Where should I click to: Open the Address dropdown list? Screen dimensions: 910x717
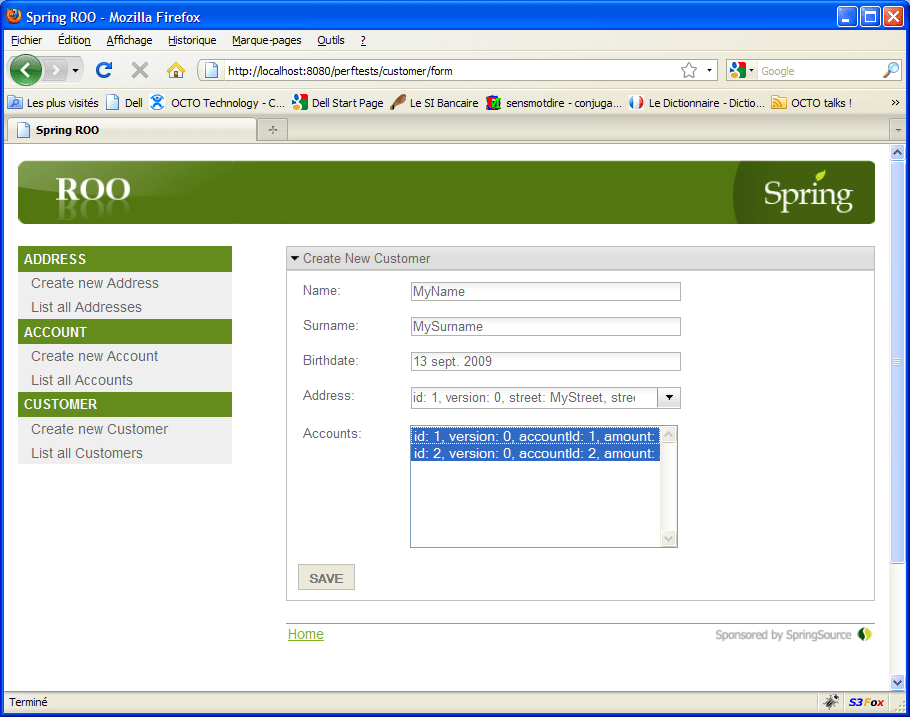click(x=669, y=398)
